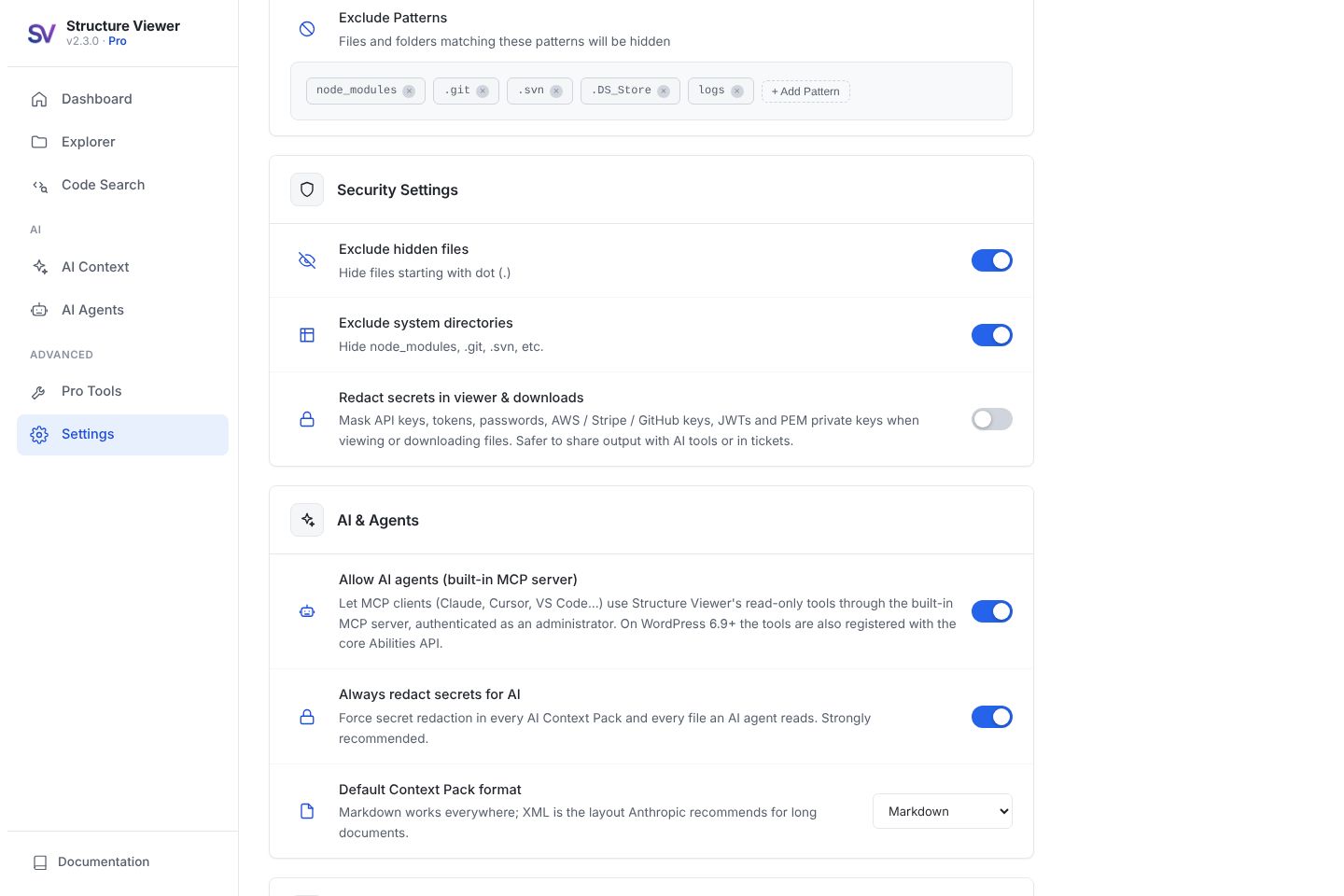Viewport: 1344px width, 896px height.
Task: Enable Redact secrets in viewer & downloads
Action: click(992, 419)
